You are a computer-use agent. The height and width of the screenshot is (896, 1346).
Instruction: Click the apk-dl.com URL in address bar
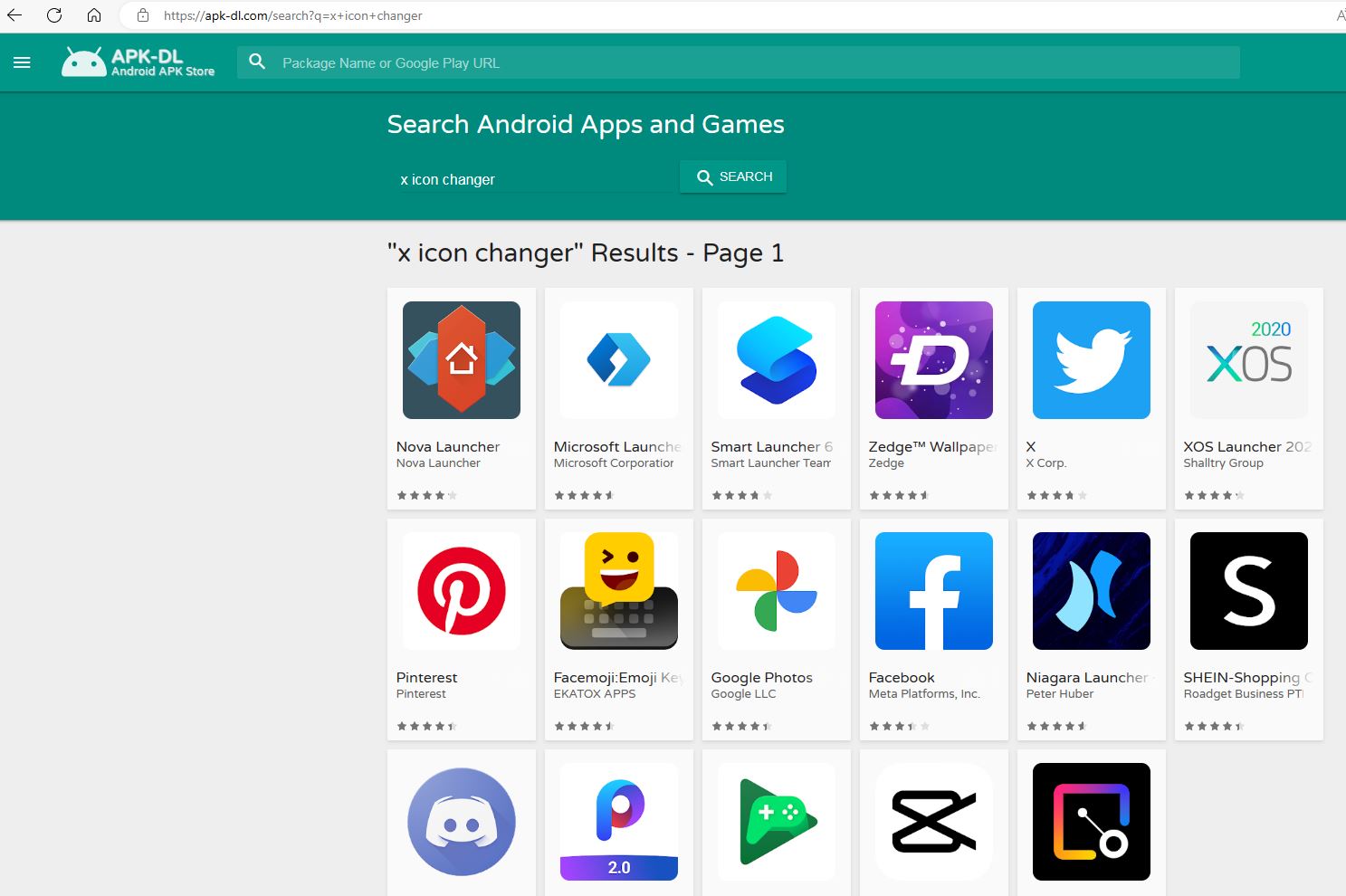[293, 15]
